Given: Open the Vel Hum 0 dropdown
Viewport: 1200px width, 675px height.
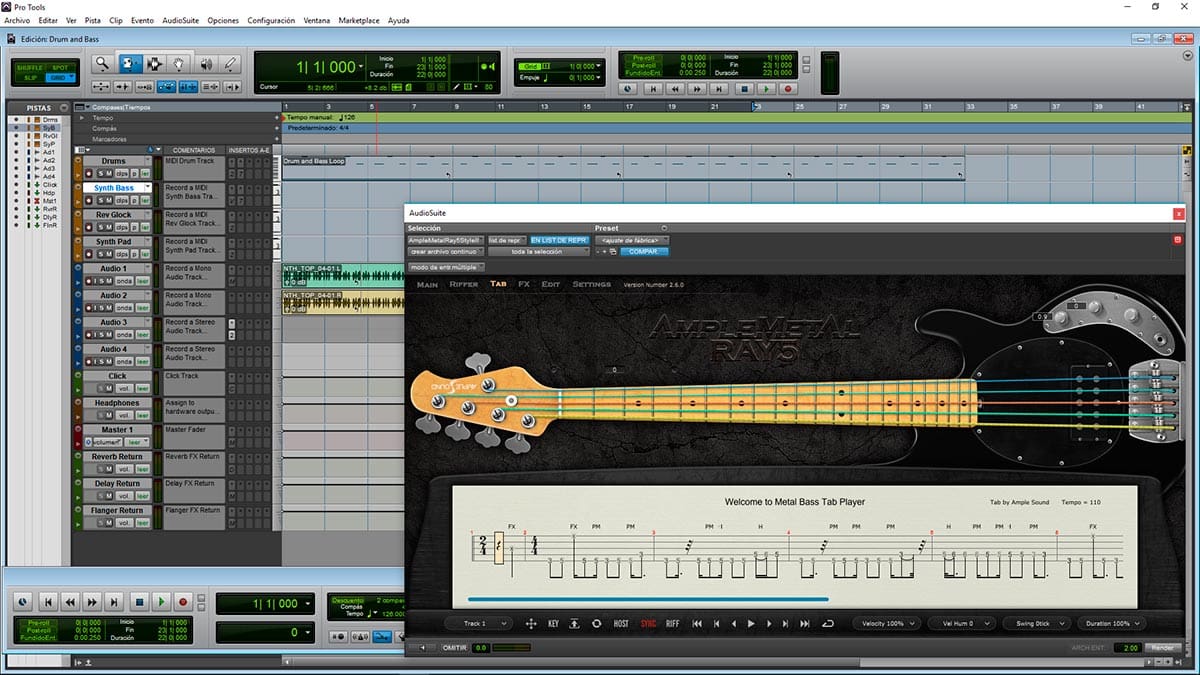Looking at the screenshot, I should [960, 624].
